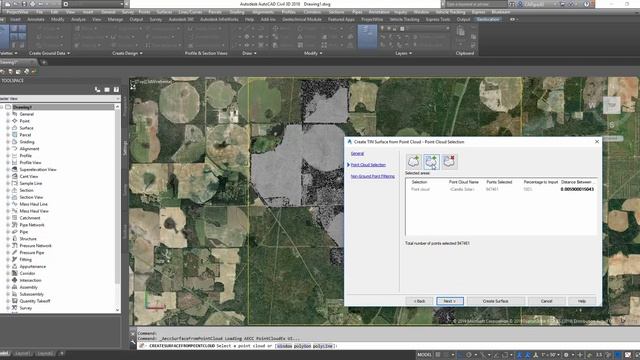The height and width of the screenshot is (360, 640).
Task: Expand the Surface node in Toolspace
Action: tap(8, 128)
